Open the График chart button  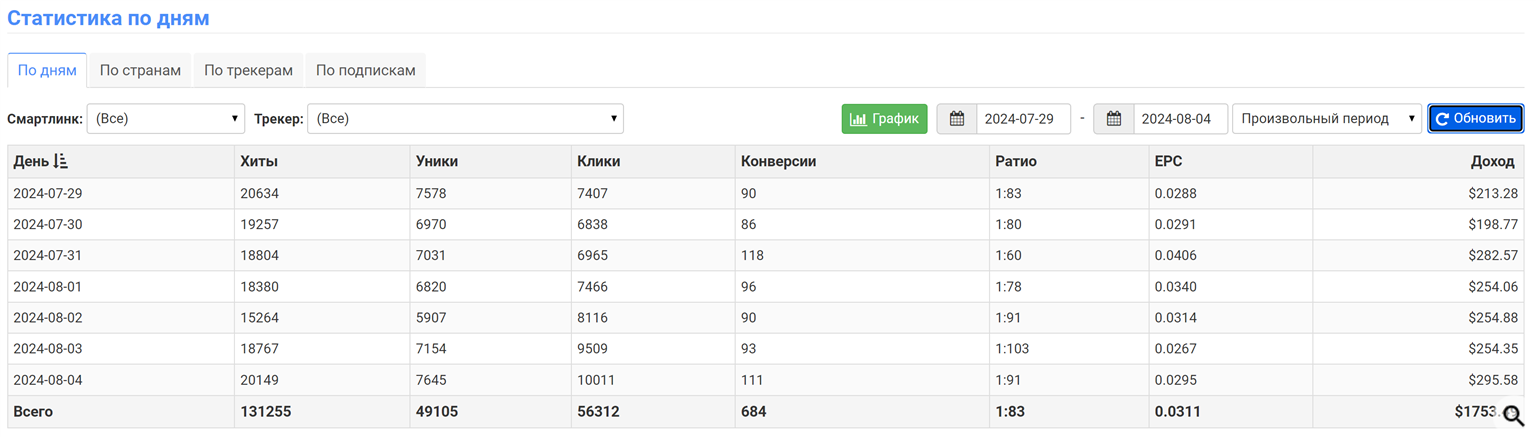coord(884,119)
